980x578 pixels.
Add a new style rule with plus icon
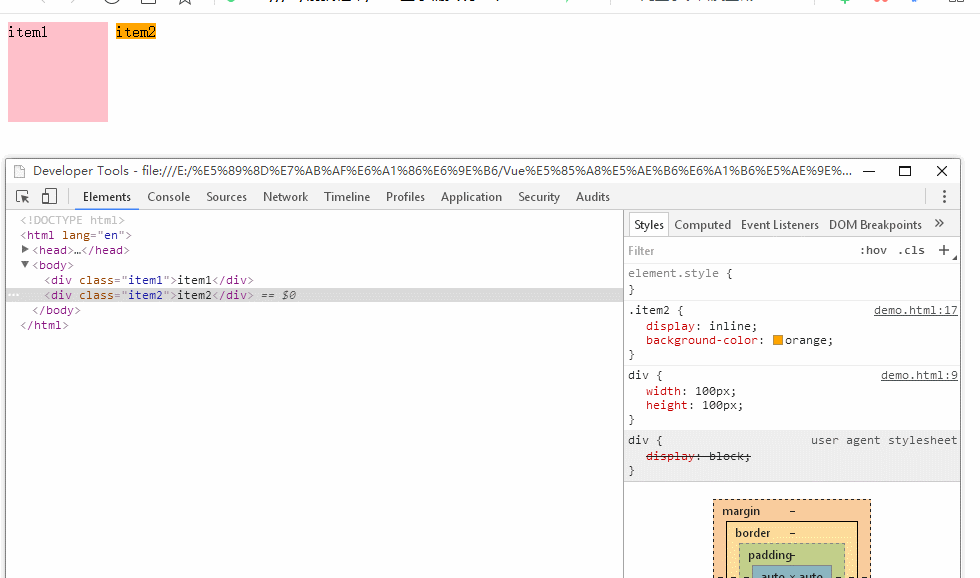click(944, 250)
